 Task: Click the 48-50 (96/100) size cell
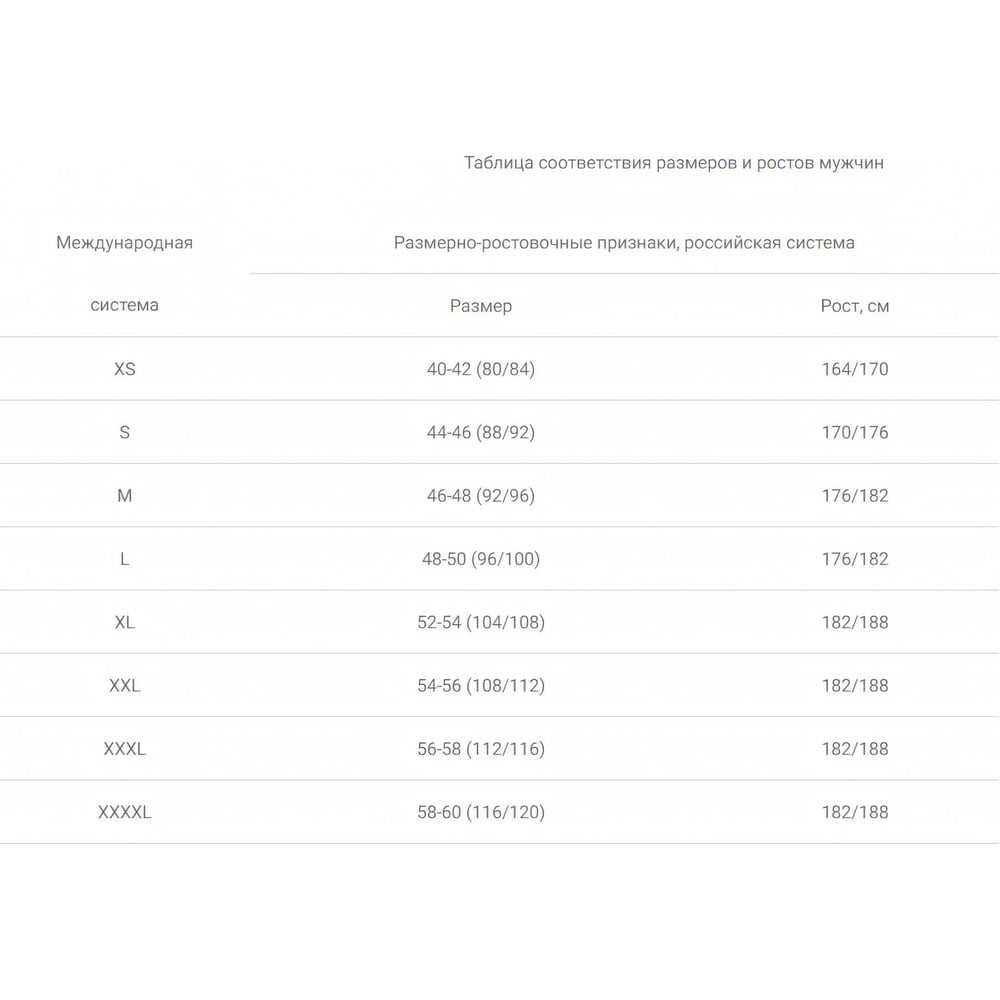click(481, 559)
